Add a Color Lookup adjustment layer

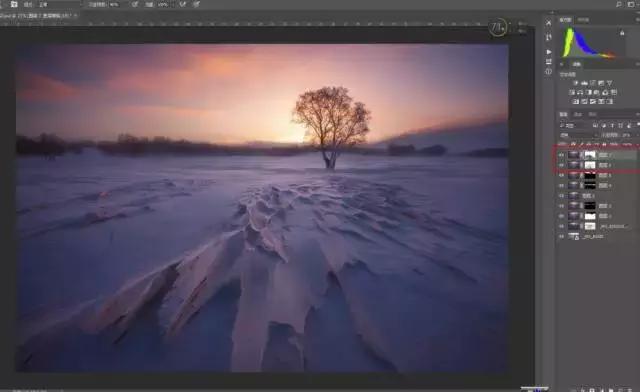click(x=614, y=93)
